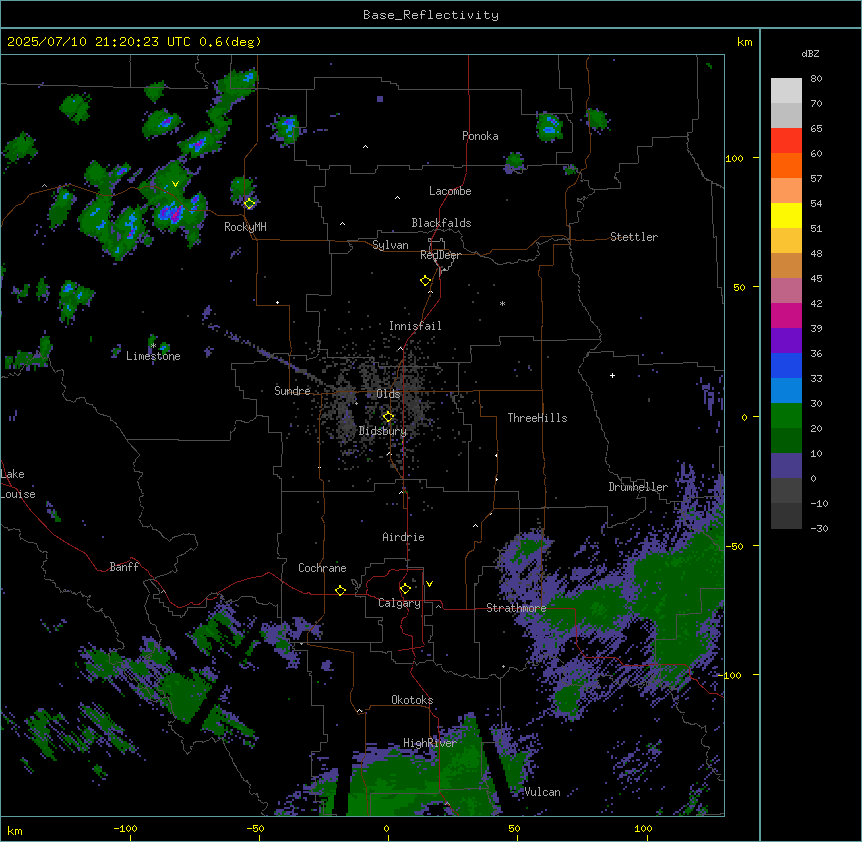The image size is (862, 842).
Task: Click the white plus marker north of Drumheller
Action: [612, 375]
